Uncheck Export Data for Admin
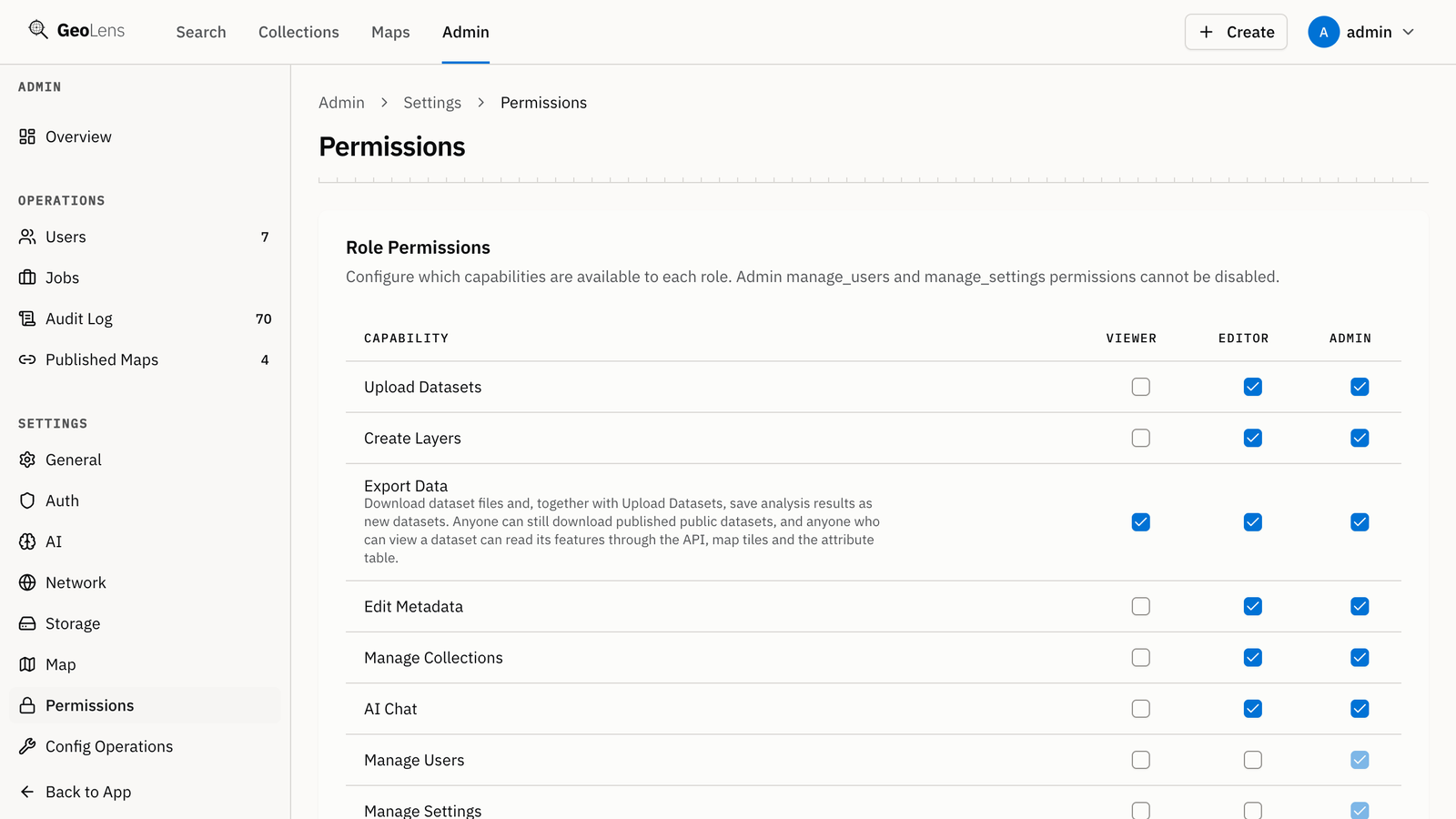The image size is (1456, 819). coord(1360,522)
